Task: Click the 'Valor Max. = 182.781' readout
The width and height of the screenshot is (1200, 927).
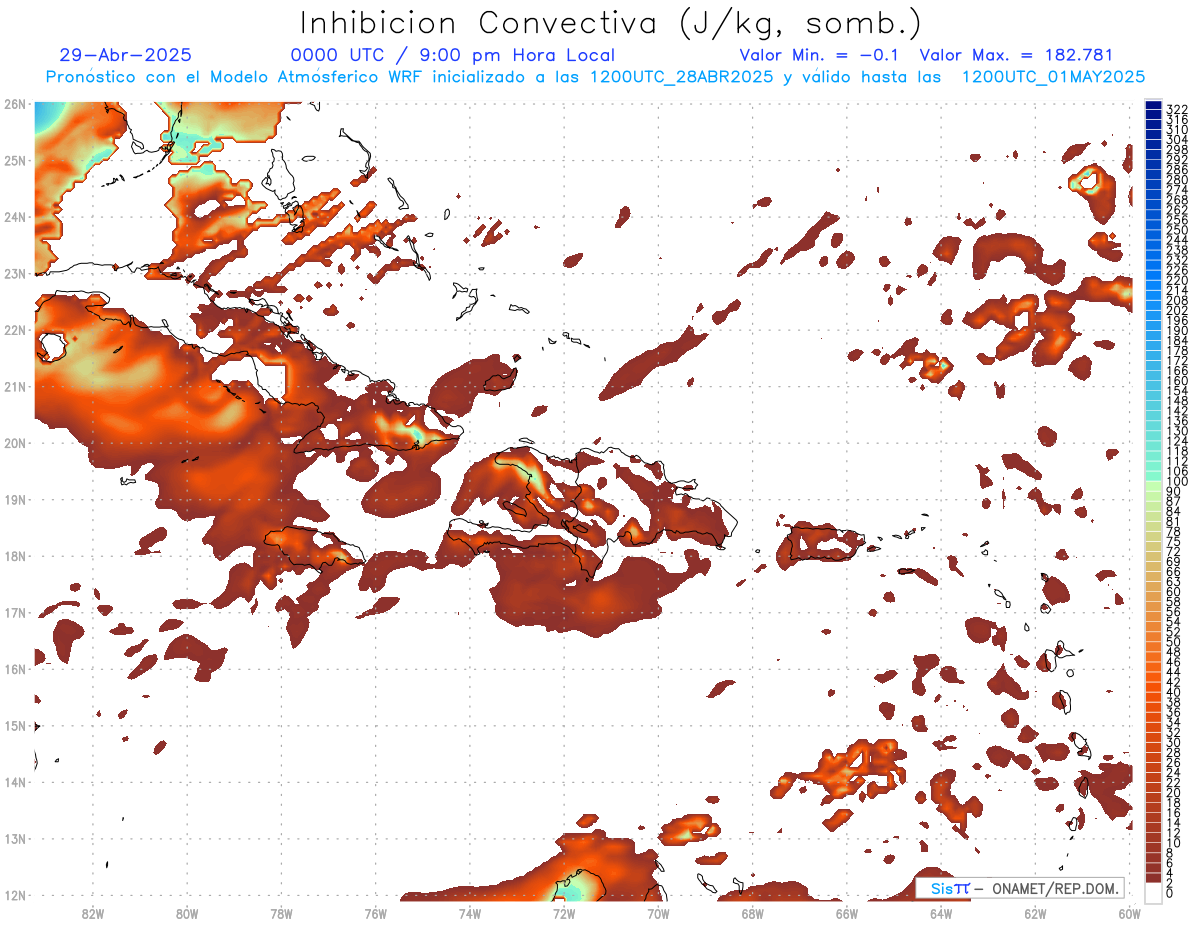Action: tap(1016, 55)
